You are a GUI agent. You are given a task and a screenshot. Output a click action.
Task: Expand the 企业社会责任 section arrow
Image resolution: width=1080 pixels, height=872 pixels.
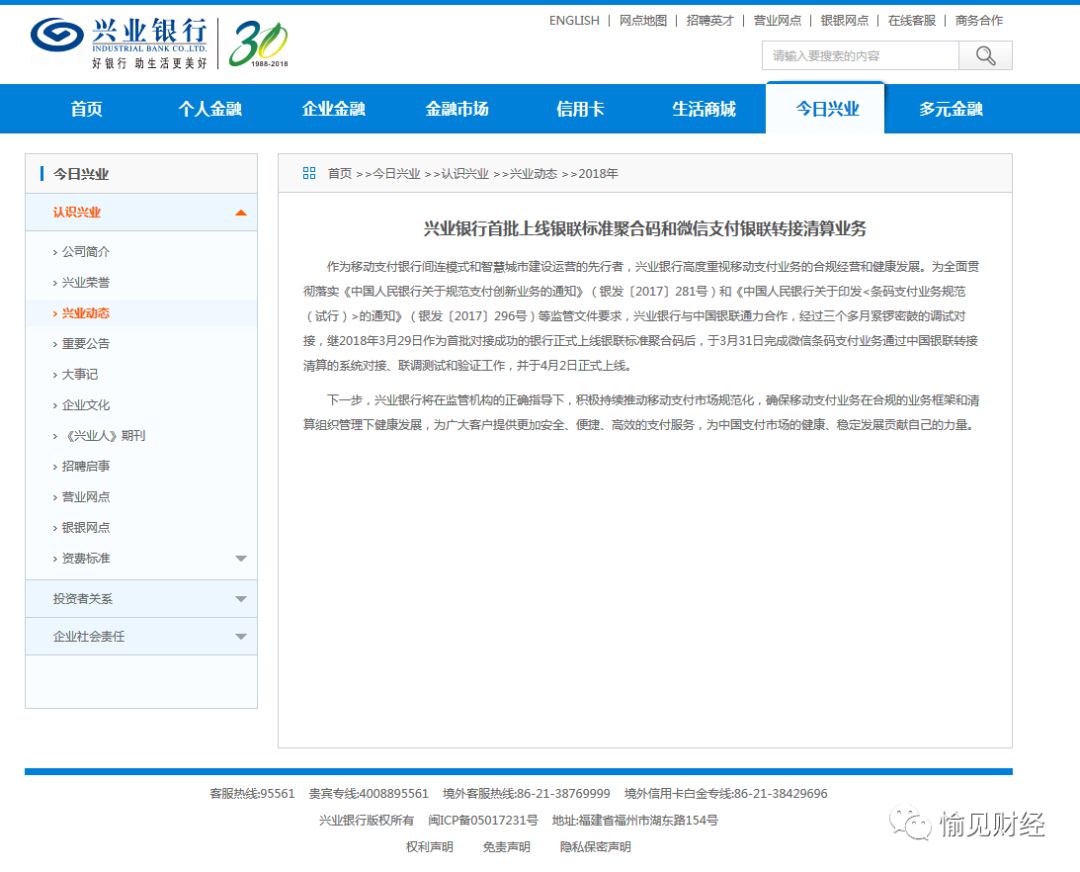click(x=240, y=636)
